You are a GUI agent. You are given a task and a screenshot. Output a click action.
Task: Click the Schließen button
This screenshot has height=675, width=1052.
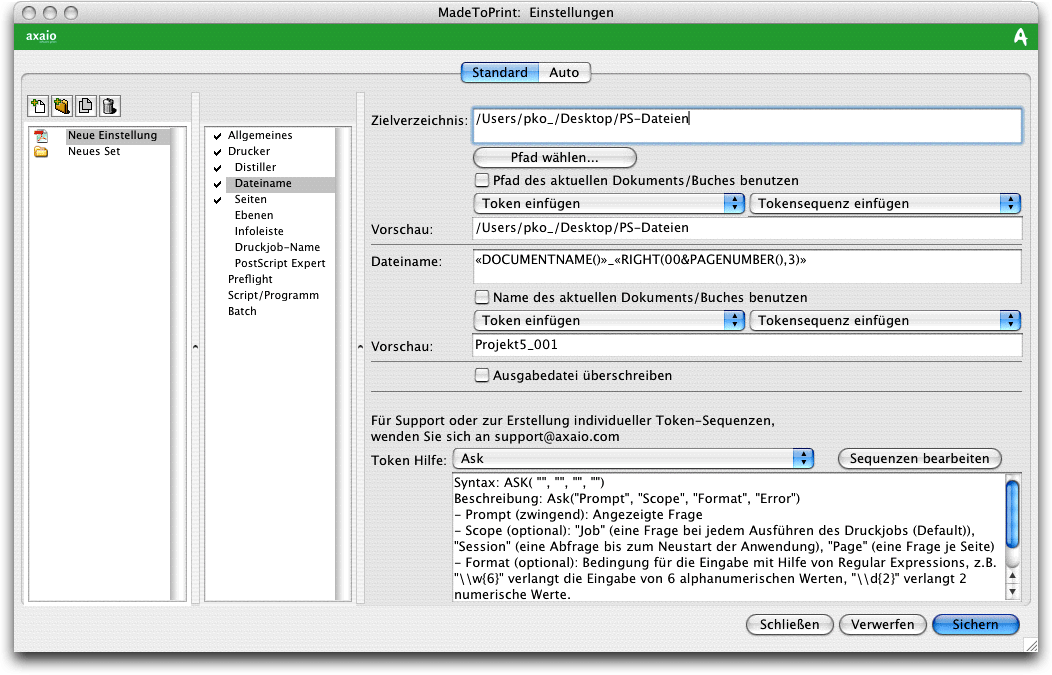[790, 625]
